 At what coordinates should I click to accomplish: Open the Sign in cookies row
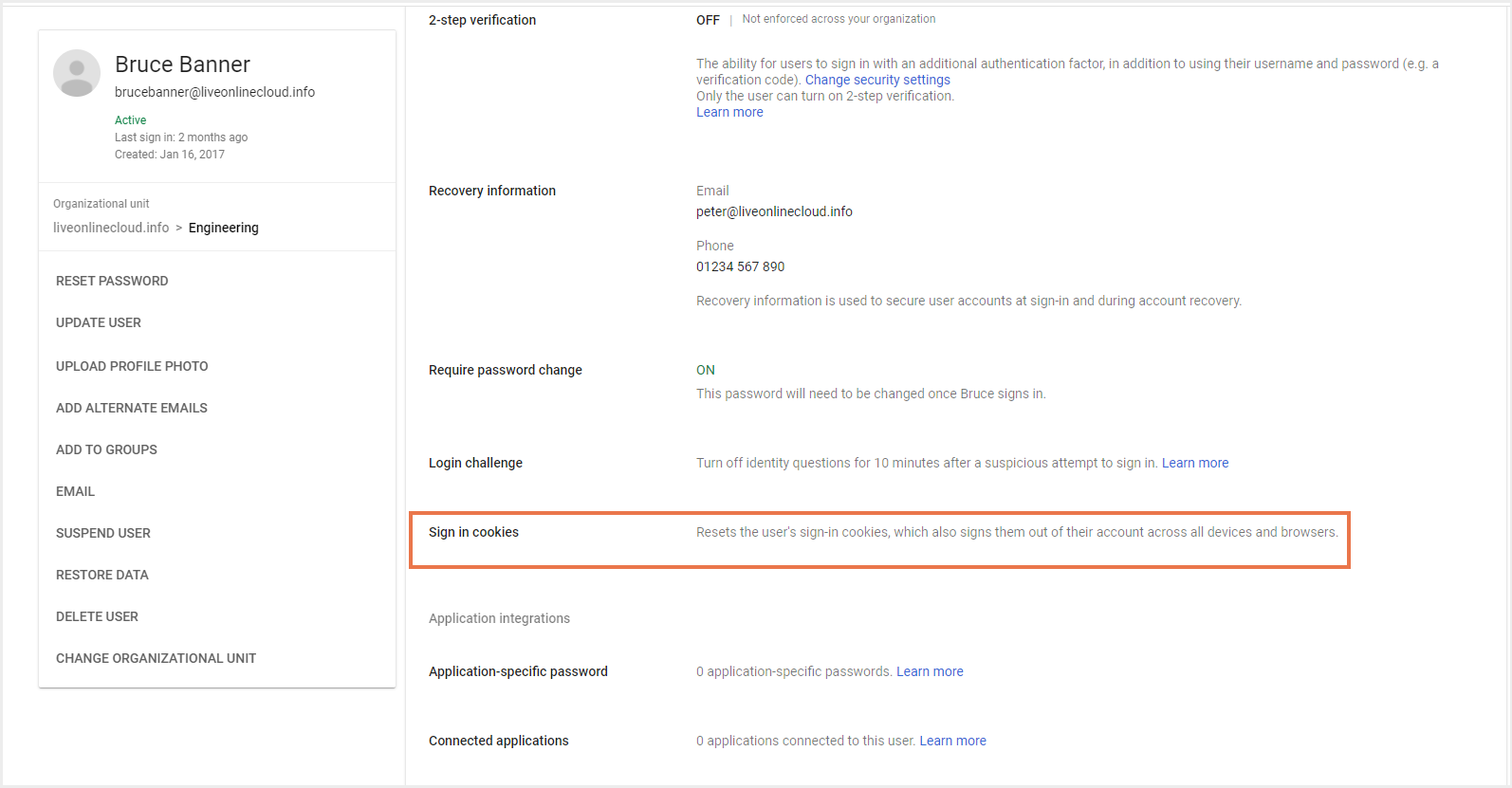pos(878,540)
